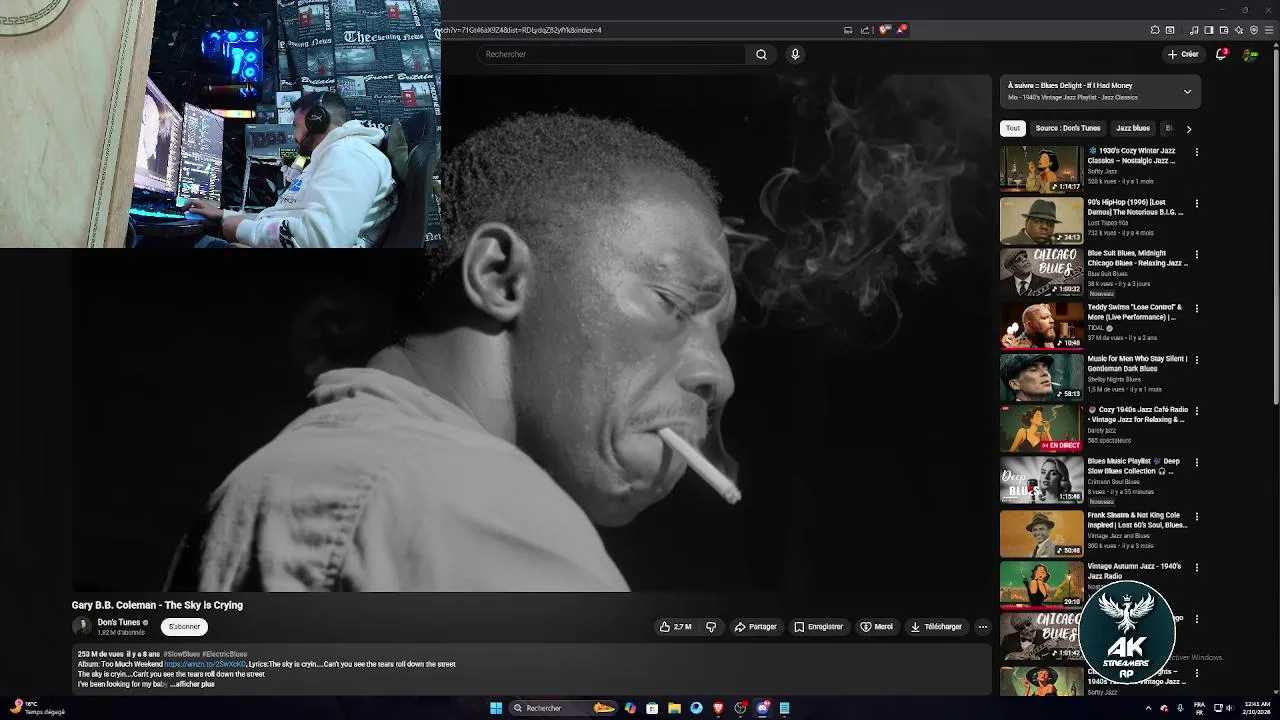Like the video (2,7 M thumbs up)
The width and height of the screenshot is (1280, 720).
tap(676, 627)
